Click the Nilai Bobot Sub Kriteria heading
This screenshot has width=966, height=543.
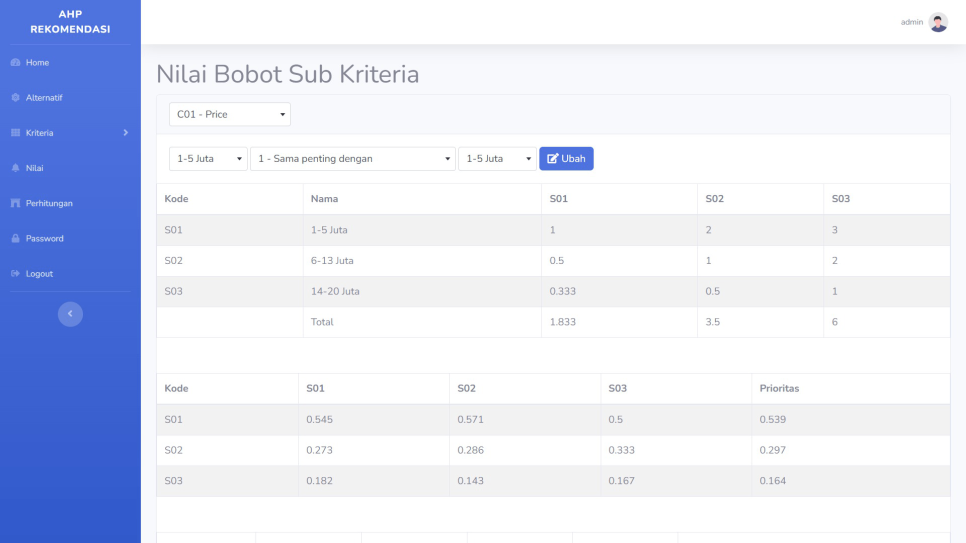click(x=288, y=74)
